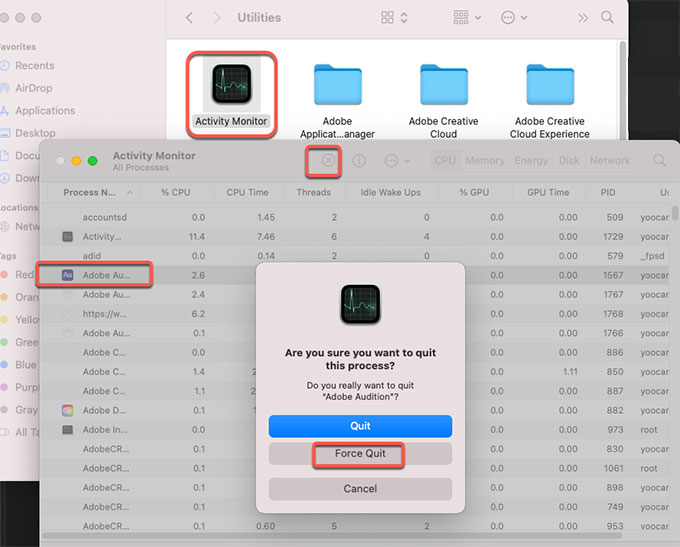Switch to the Network tab
This screenshot has width=680, height=547.
(x=610, y=160)
